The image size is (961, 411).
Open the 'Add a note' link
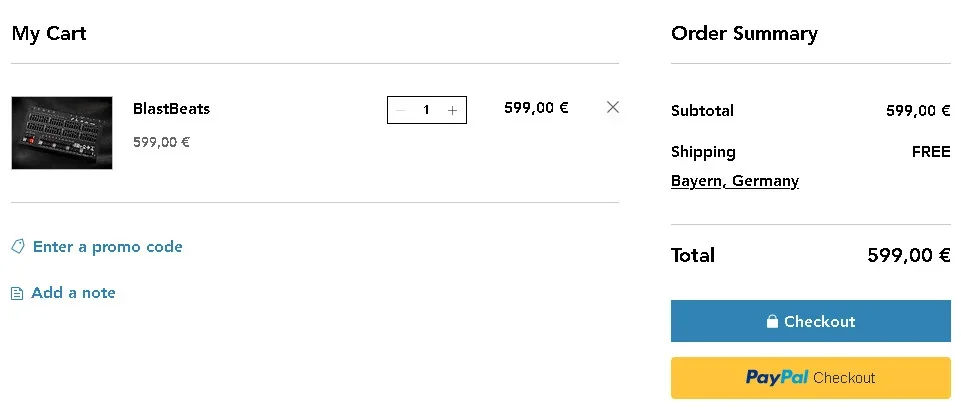click(73, 293)
